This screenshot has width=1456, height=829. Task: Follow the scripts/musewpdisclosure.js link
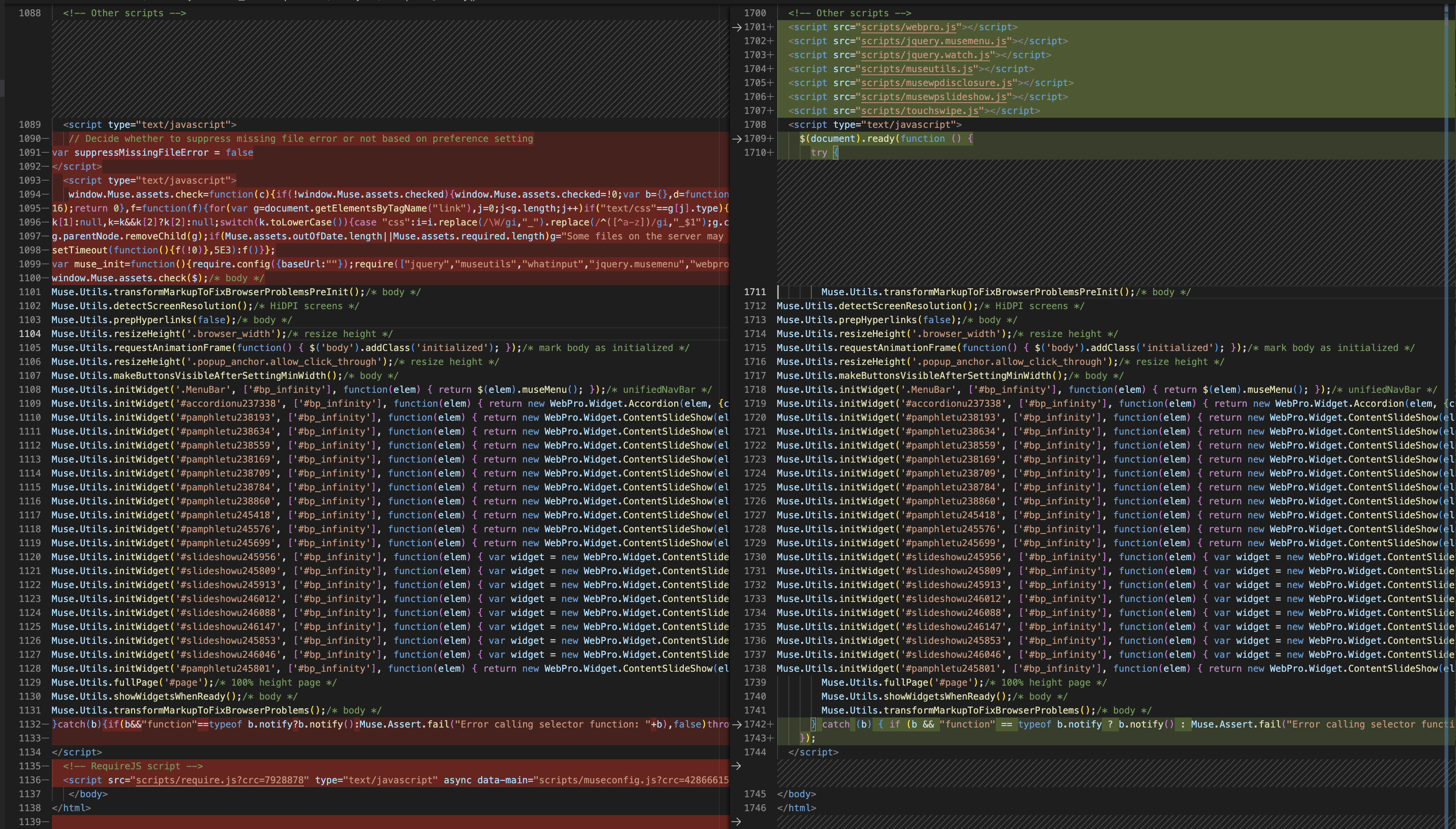point(936,83)
